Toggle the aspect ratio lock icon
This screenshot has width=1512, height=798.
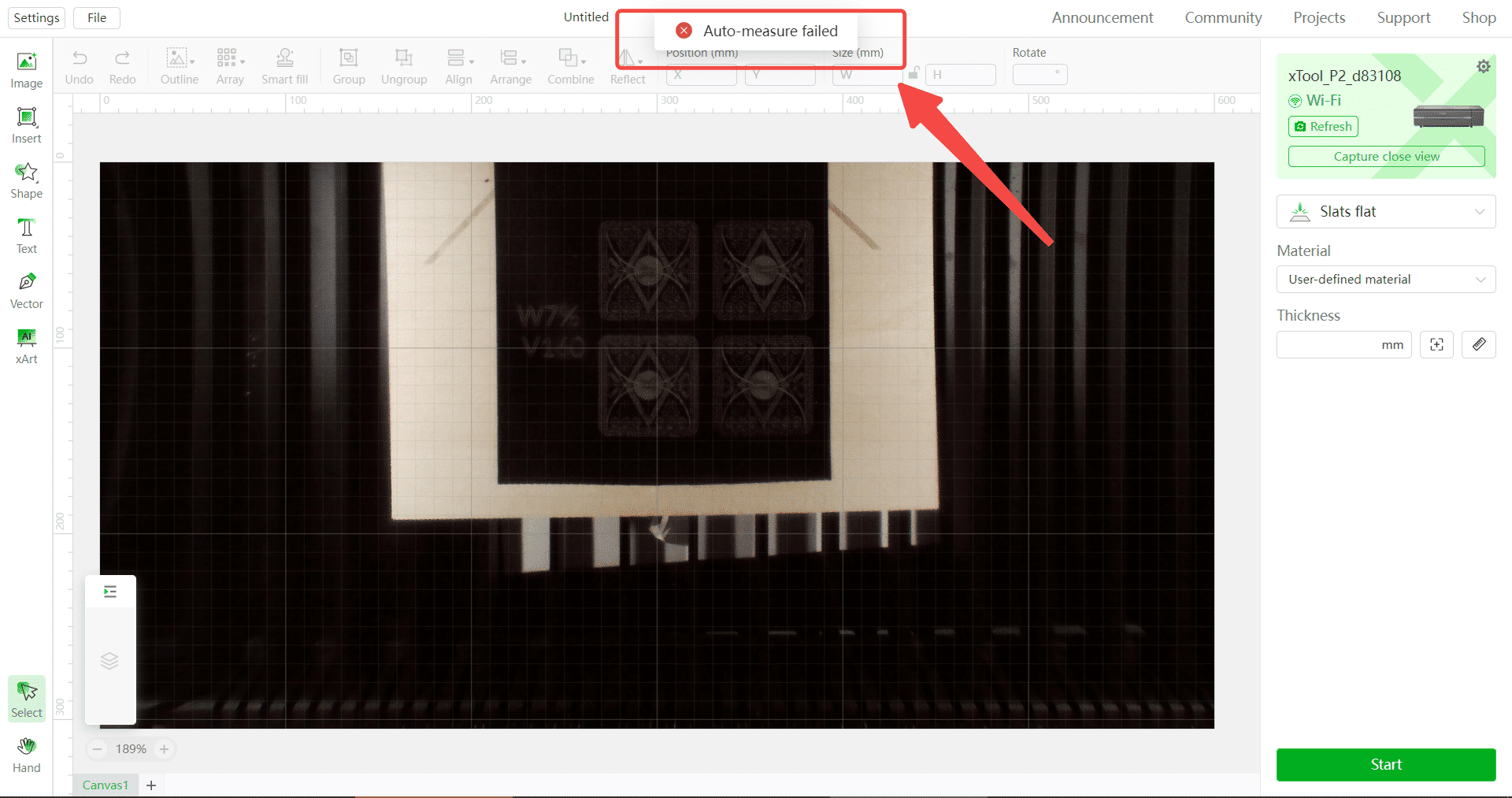pyautogui.click(x=913, y=74)
